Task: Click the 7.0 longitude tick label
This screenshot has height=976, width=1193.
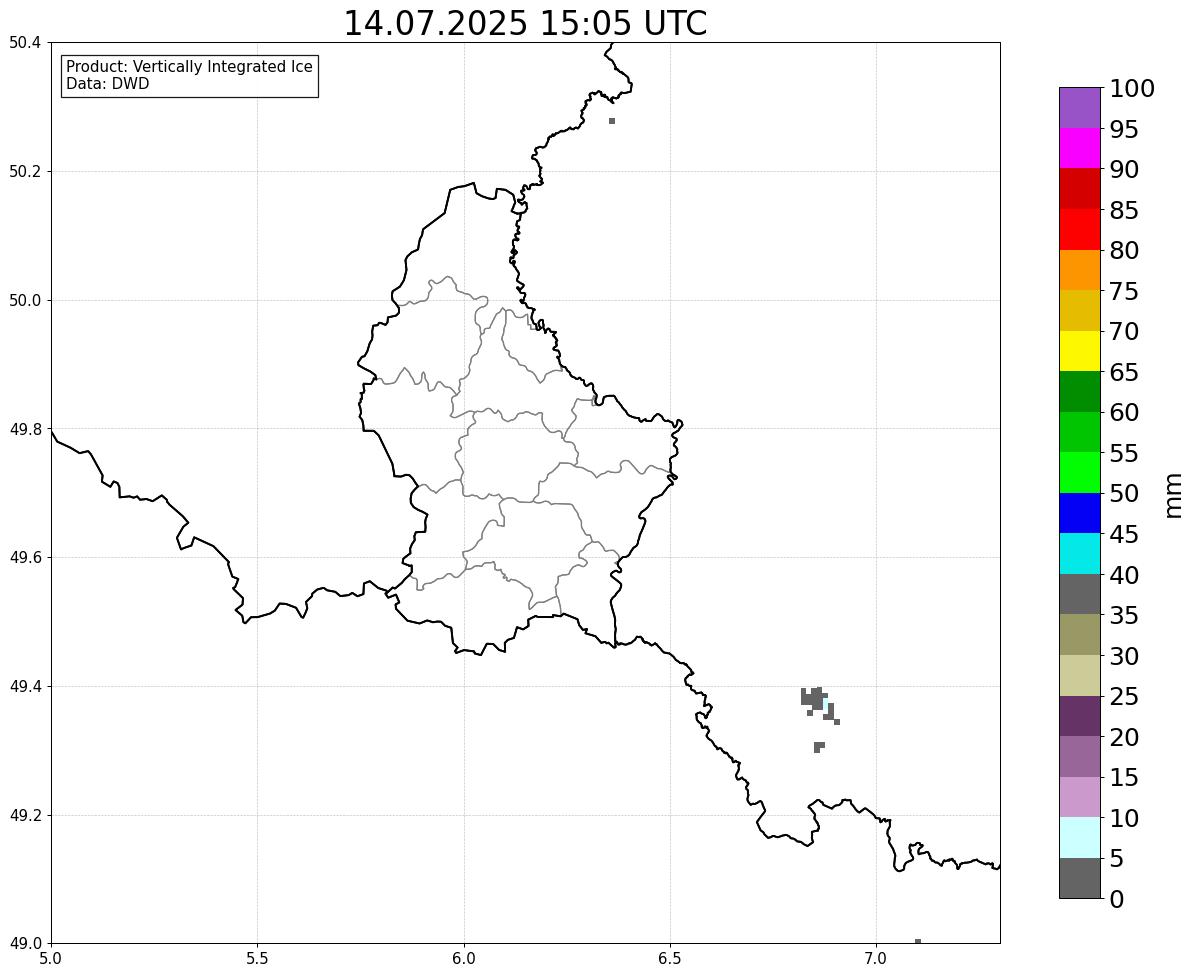Action: coord(876,959)
